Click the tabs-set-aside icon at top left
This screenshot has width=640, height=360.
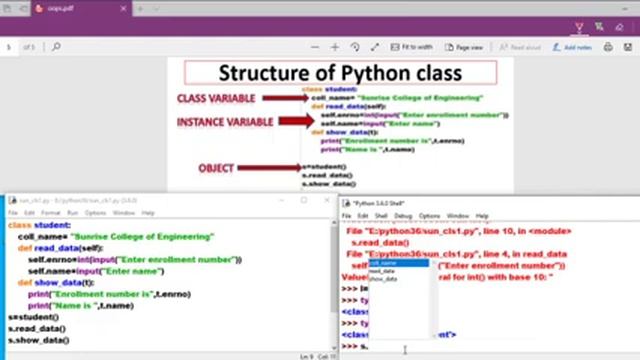[7, 8]
